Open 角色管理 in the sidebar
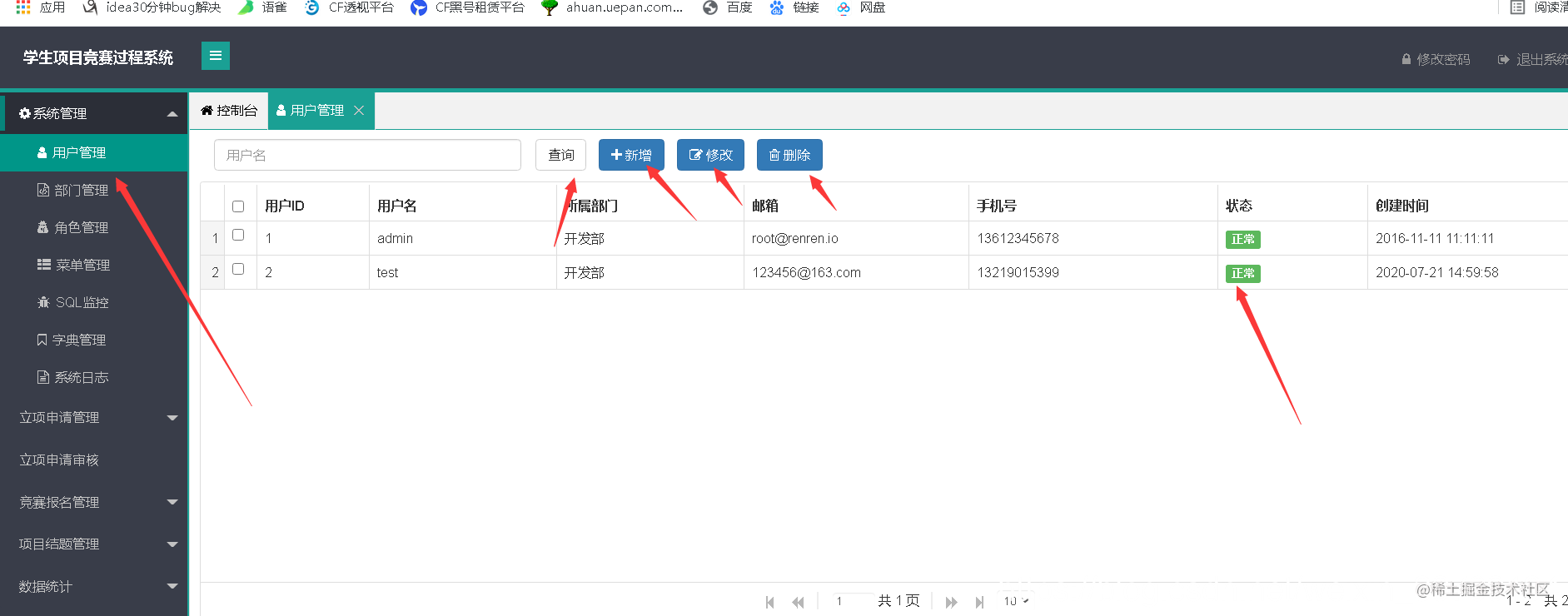The image size is (1568, 616). tap(94, 227)
